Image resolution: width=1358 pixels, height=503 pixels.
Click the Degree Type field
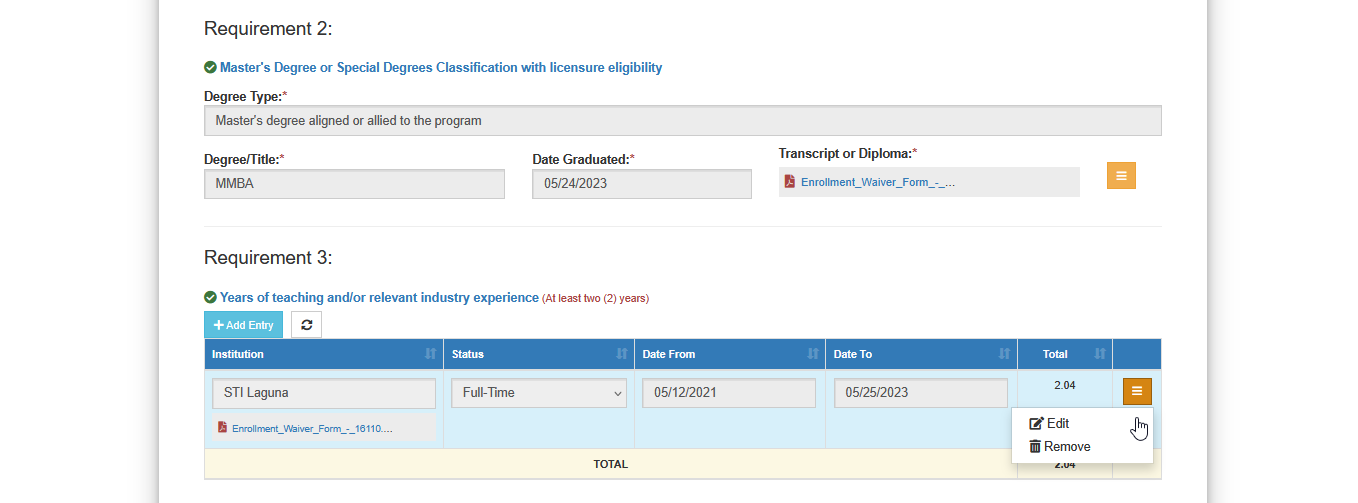click(683, 121)
